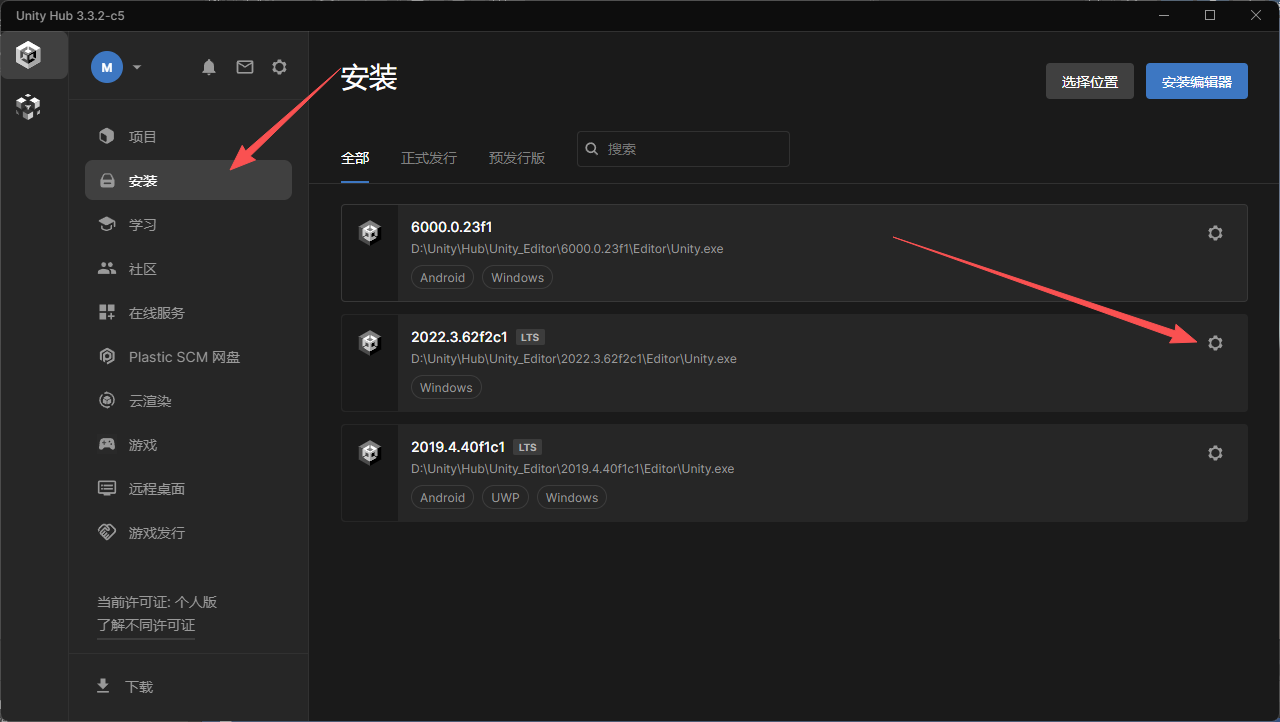Click install path of 2022.3.62f2c1
Image resolution: width=1280 pixels, height=722 pixels.
pyautogui.click(x=574, y=359)
